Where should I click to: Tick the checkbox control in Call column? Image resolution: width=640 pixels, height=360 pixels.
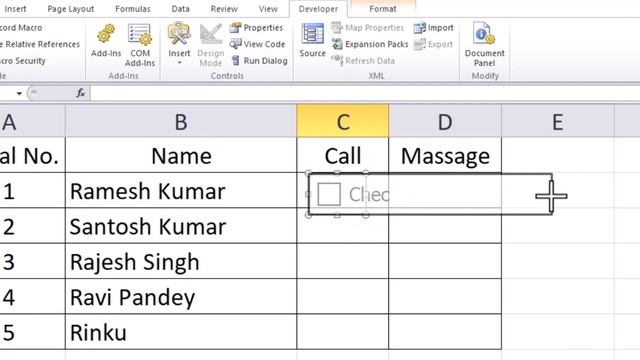coord(329,194)
